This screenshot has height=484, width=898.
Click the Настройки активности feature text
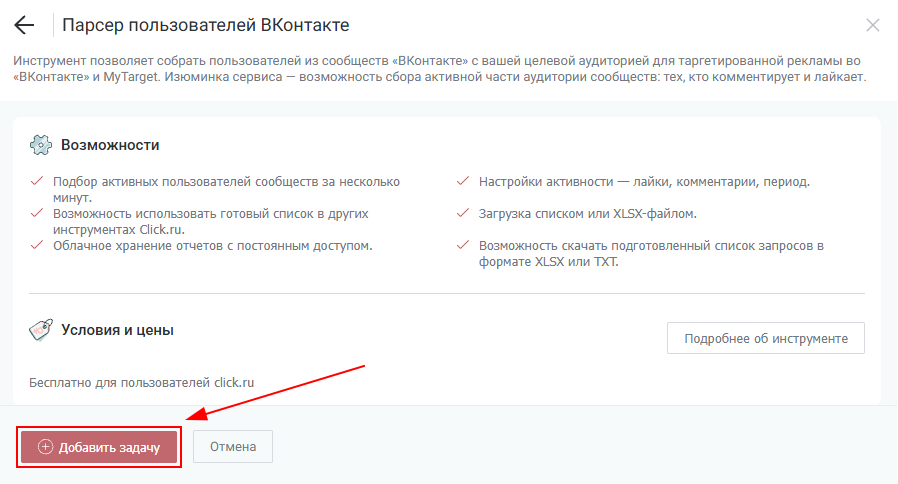(644, 182)
